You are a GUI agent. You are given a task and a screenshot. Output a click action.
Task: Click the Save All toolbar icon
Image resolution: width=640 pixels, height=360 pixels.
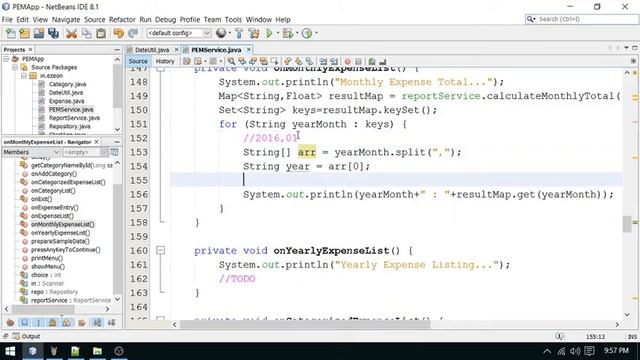click(x=53, y=33)
